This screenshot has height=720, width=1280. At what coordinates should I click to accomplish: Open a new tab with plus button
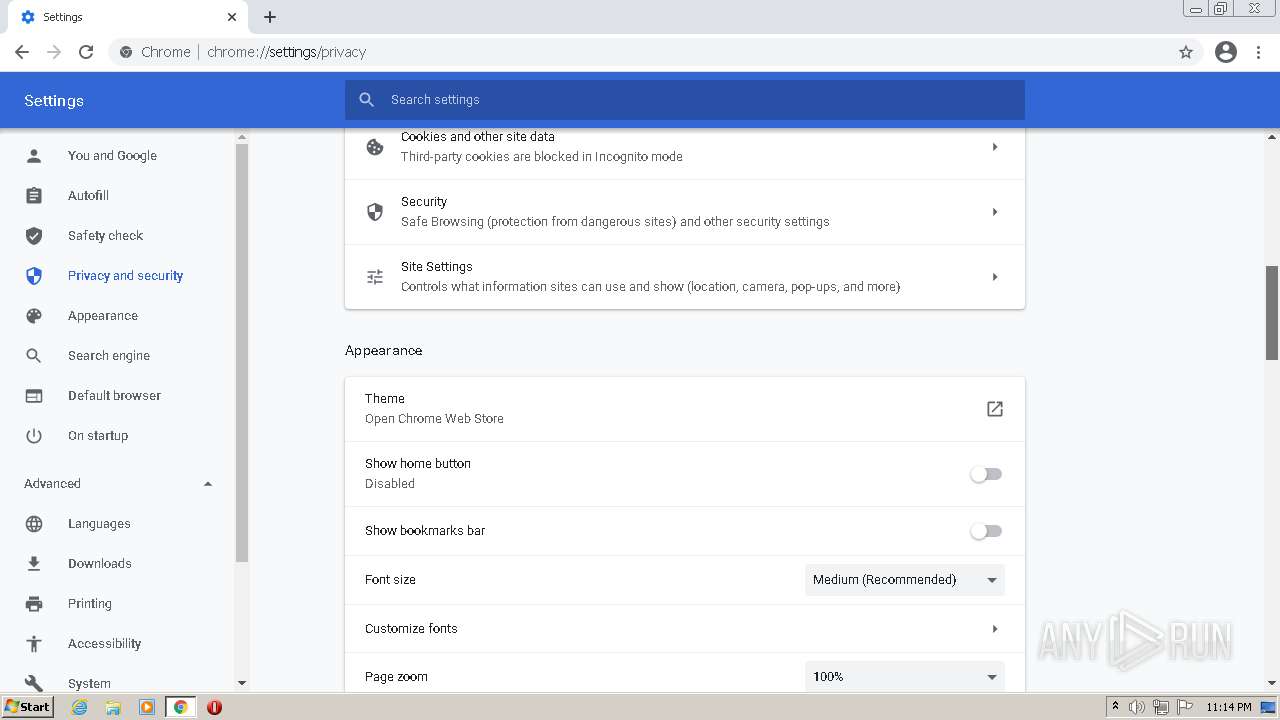[270, 17]
